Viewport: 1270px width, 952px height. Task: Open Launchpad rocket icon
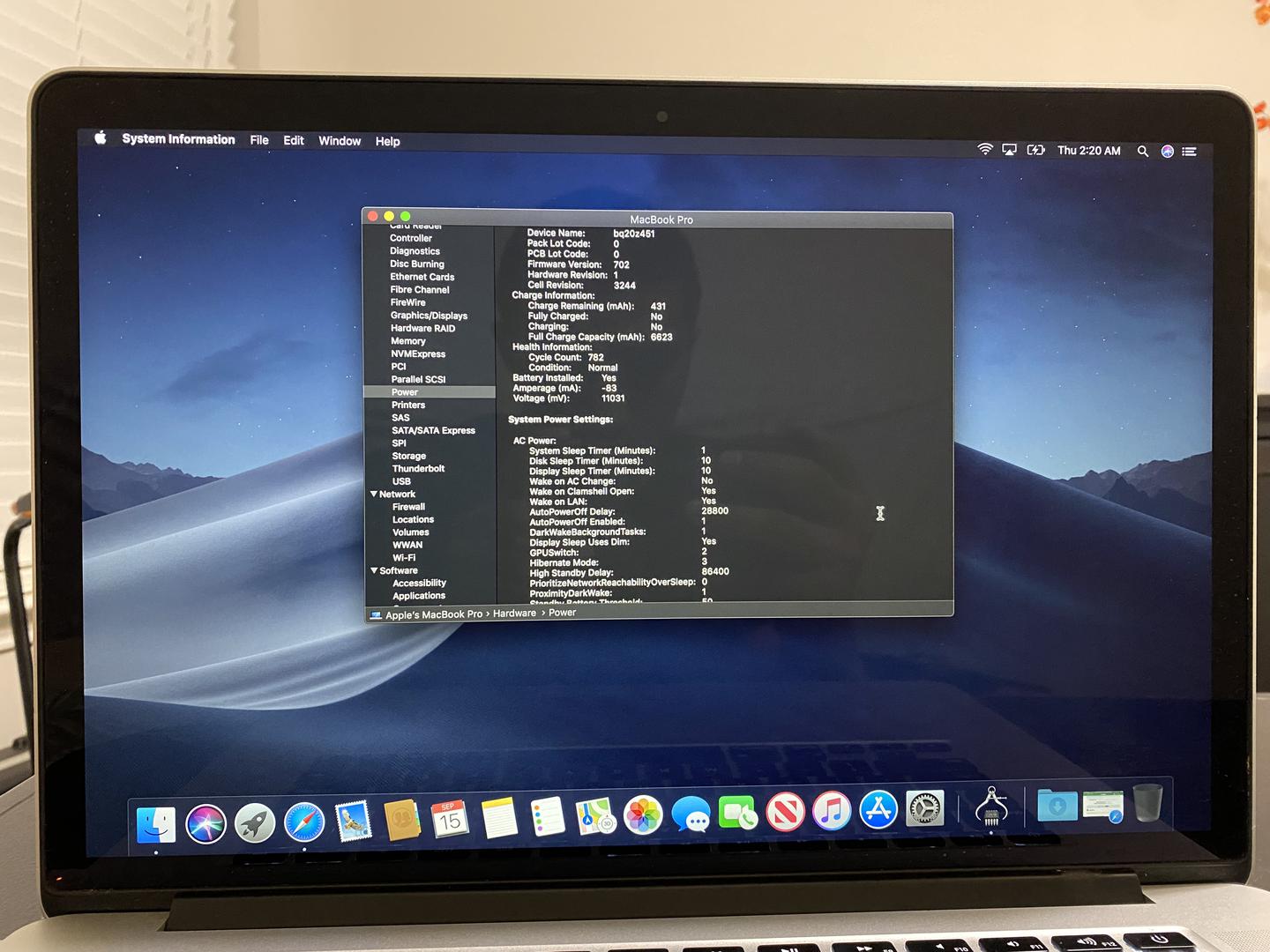coord(255,823)
